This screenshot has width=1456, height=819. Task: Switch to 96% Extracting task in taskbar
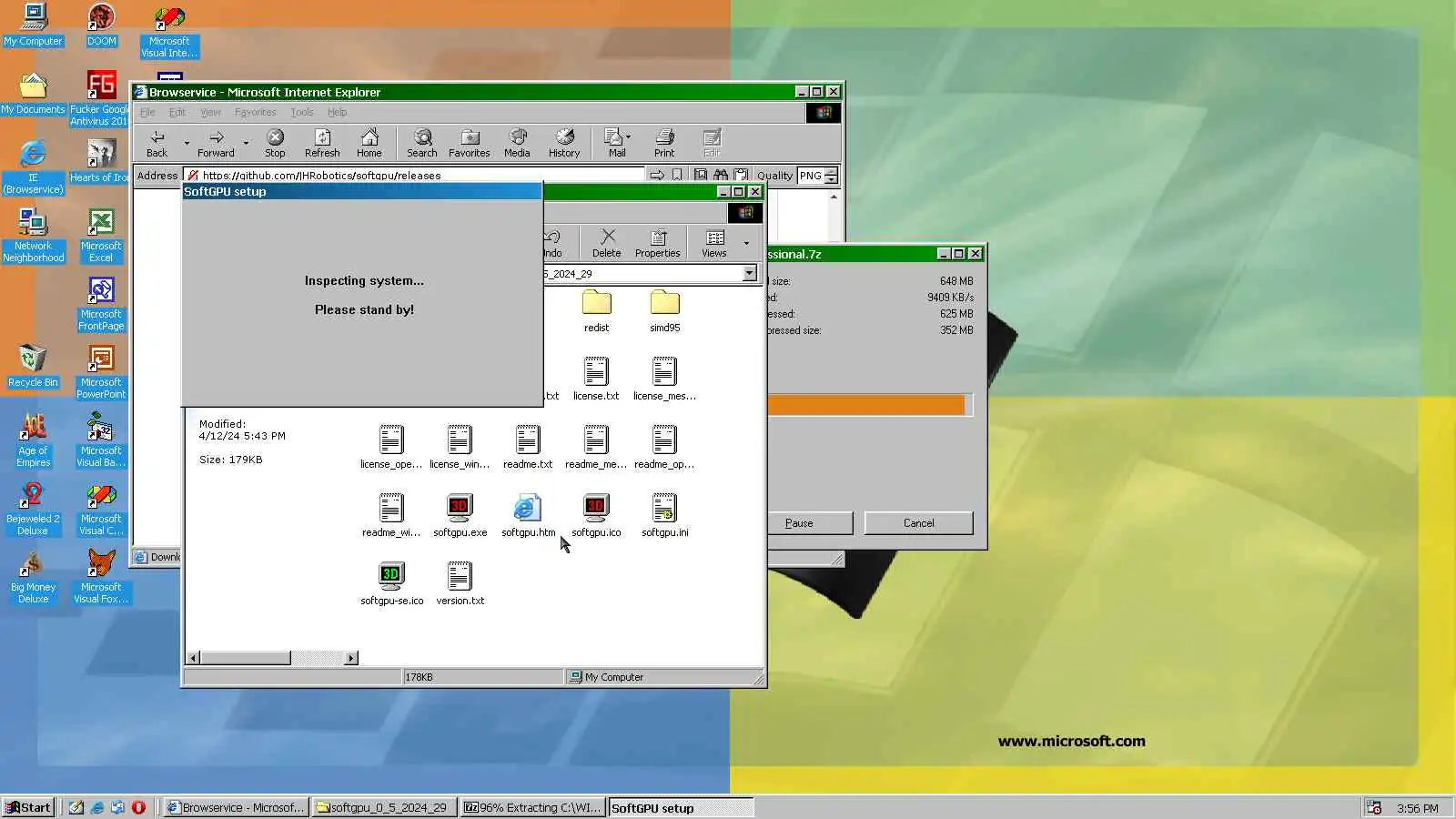(533, 807)
